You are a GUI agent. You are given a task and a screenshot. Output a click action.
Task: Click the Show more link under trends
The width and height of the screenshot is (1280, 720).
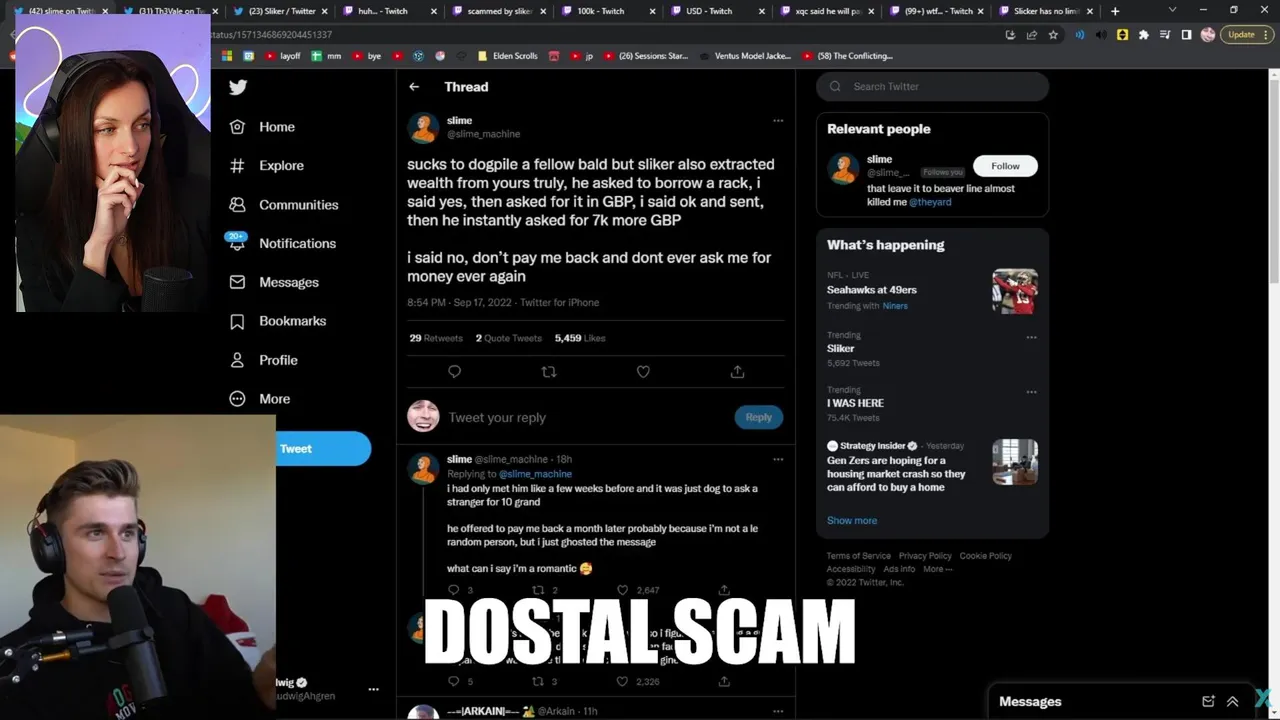[x=852, y=521]
